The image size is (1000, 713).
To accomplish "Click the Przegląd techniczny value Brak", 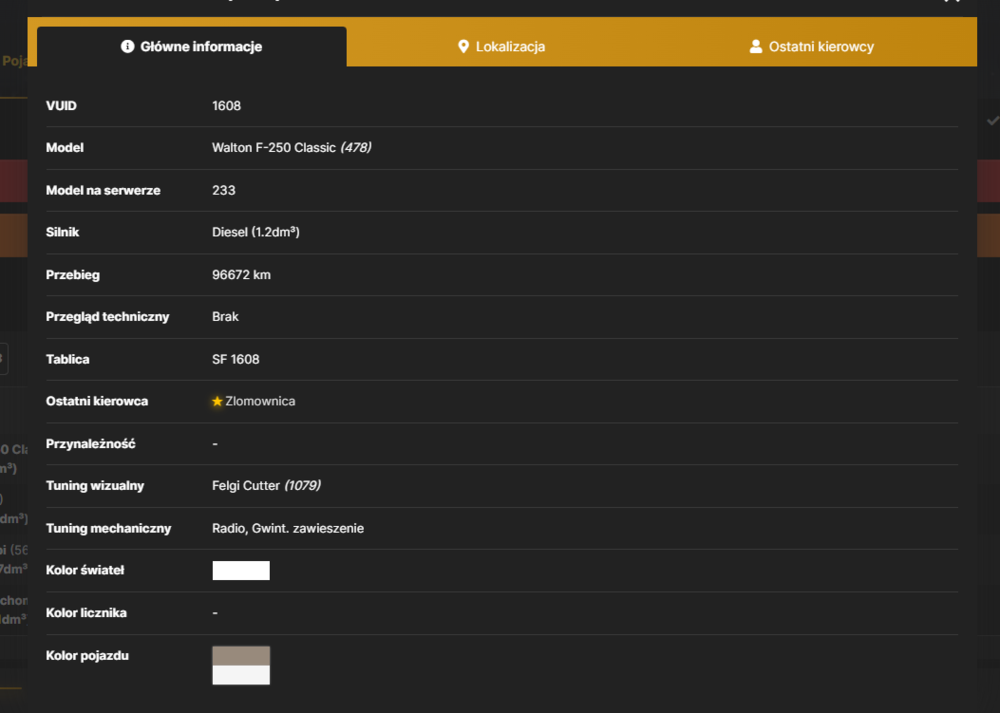I will (225, 317).
